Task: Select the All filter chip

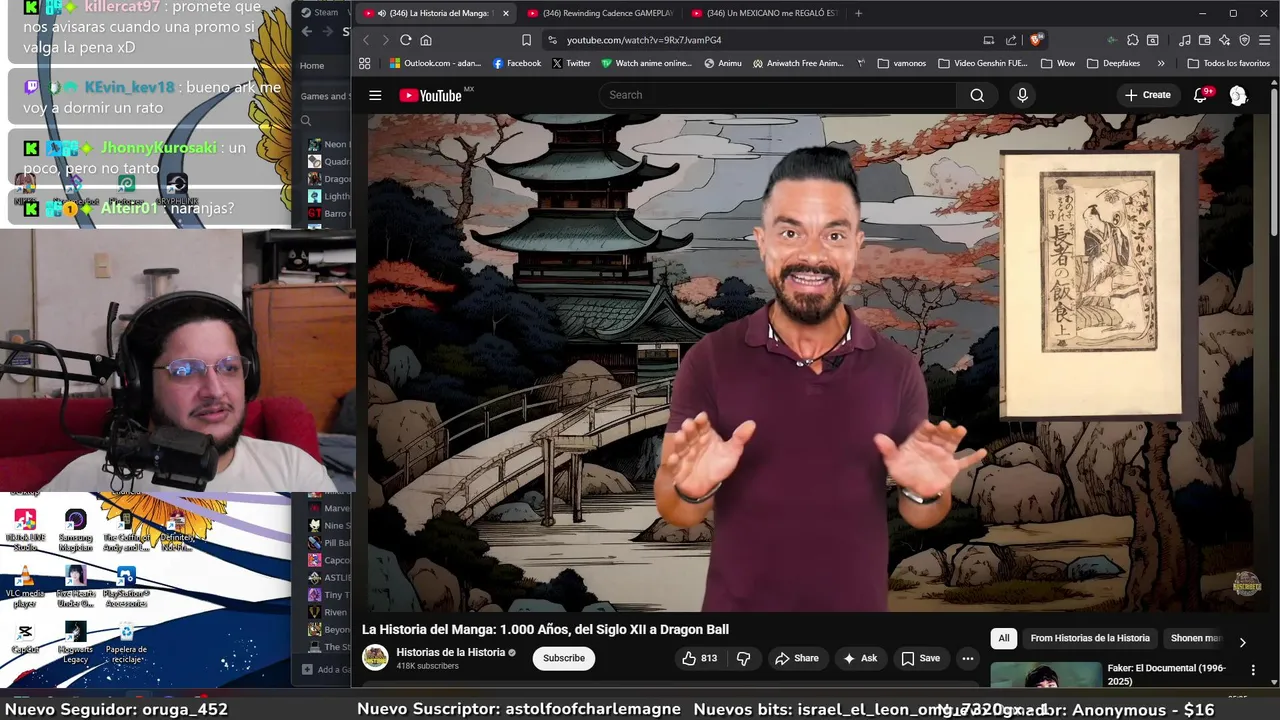Action: [x=1004, y=638]
